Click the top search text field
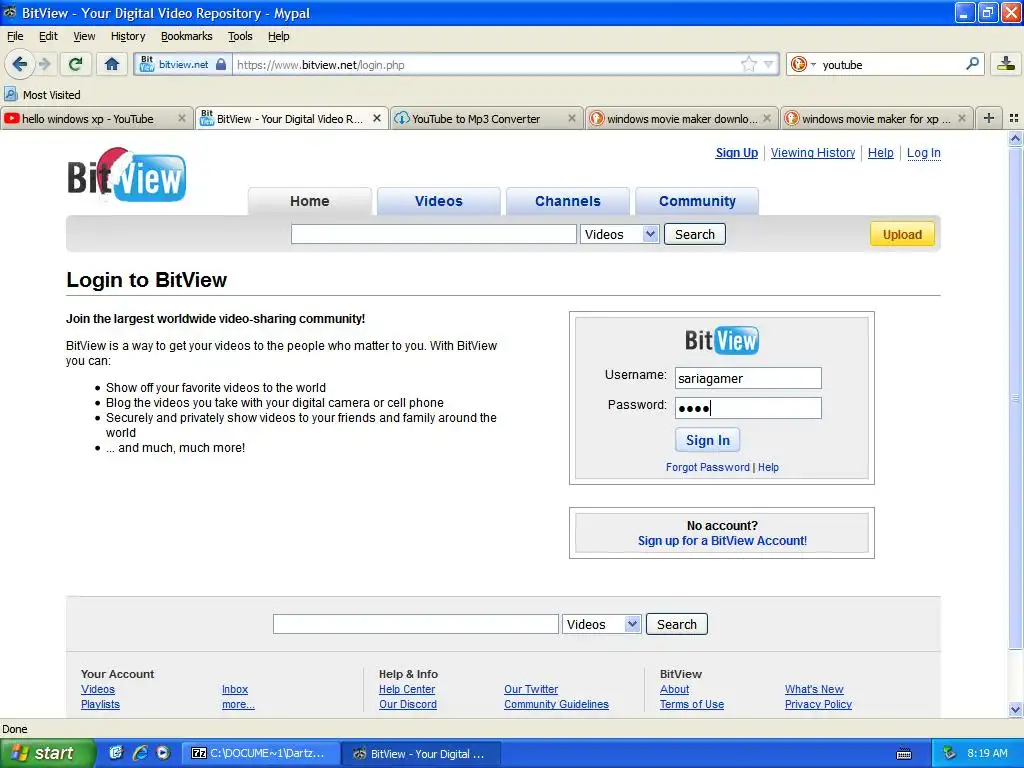Image resolution: width=1024 pixels, height=768 pixels. pos(434,234)
